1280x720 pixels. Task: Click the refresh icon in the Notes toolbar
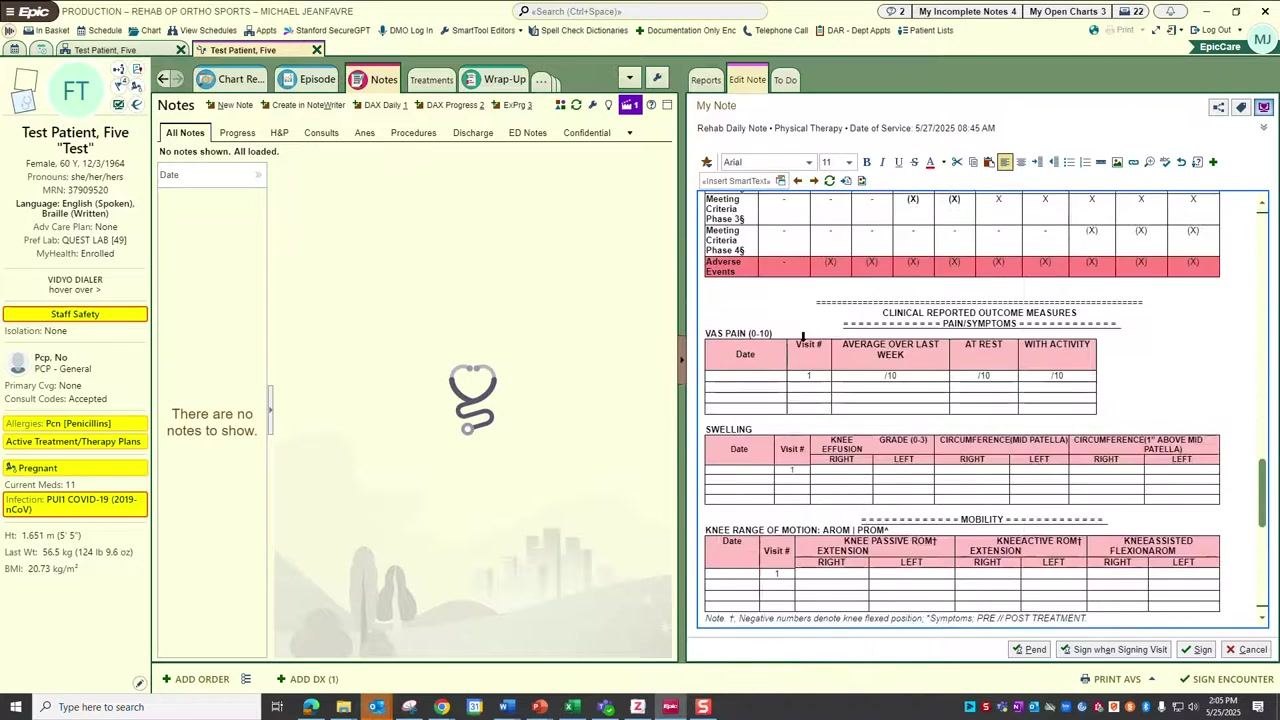(x=576, y=105)
